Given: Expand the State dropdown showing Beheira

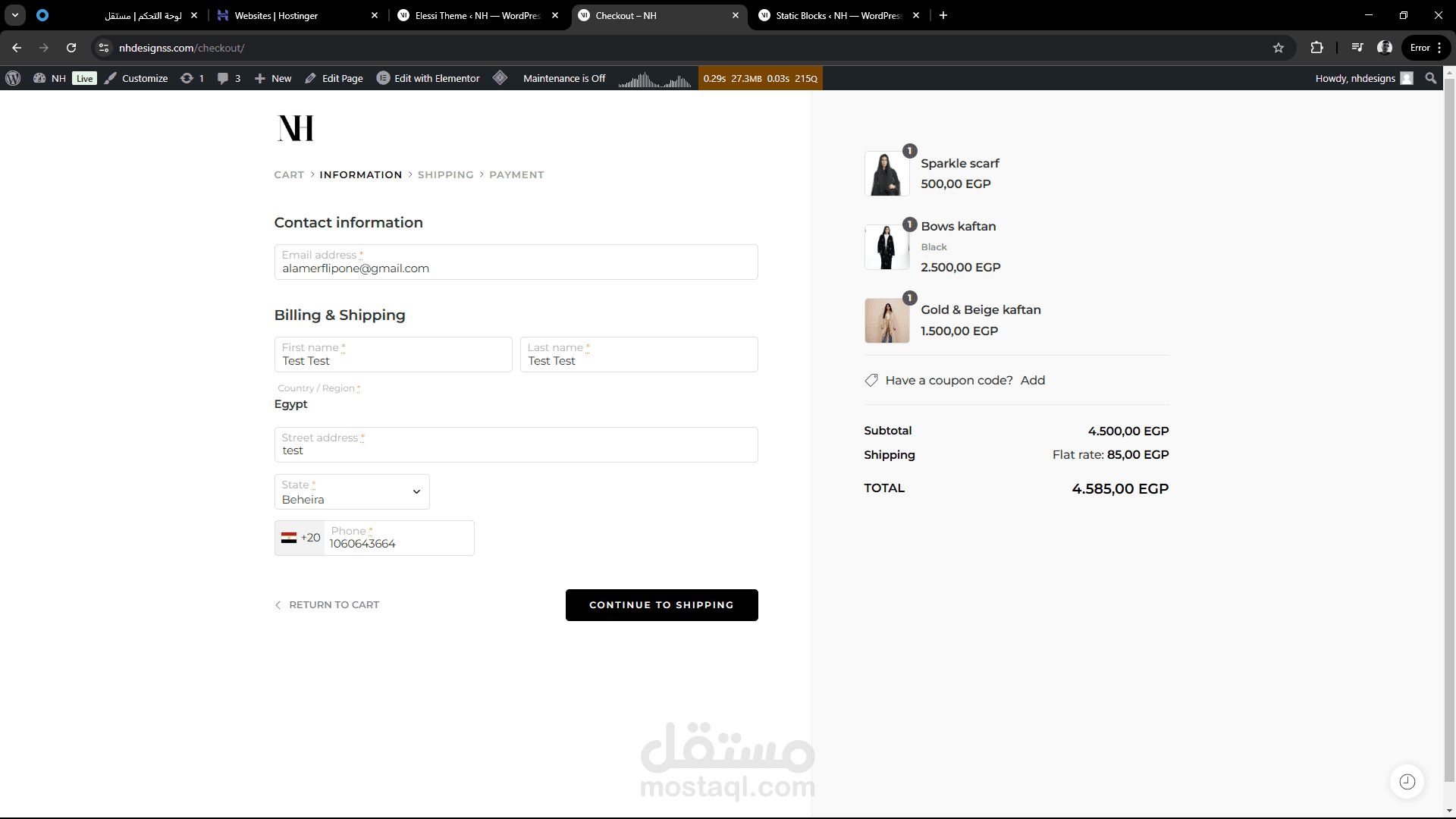Looking at the screenshot, I should click(352, 492).
